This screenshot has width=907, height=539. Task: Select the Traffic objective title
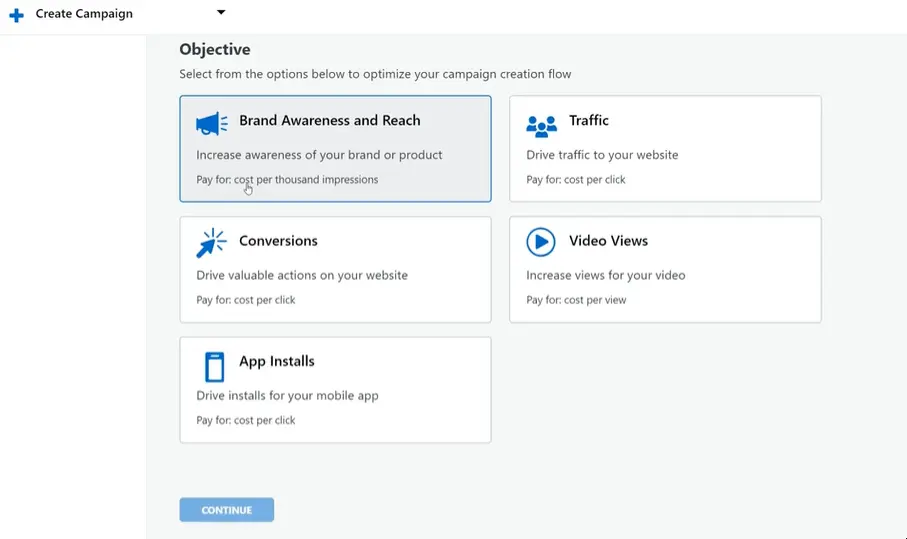588,120
